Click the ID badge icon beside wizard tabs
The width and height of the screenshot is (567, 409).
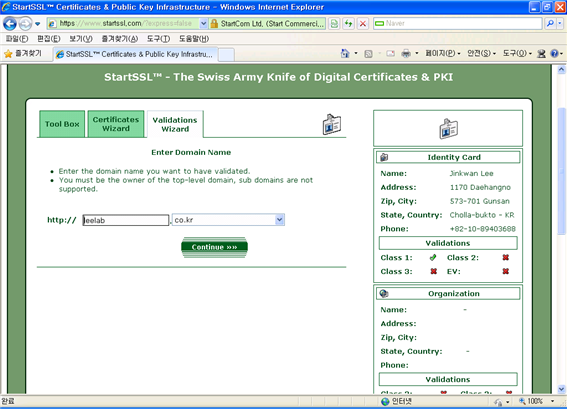332,124
